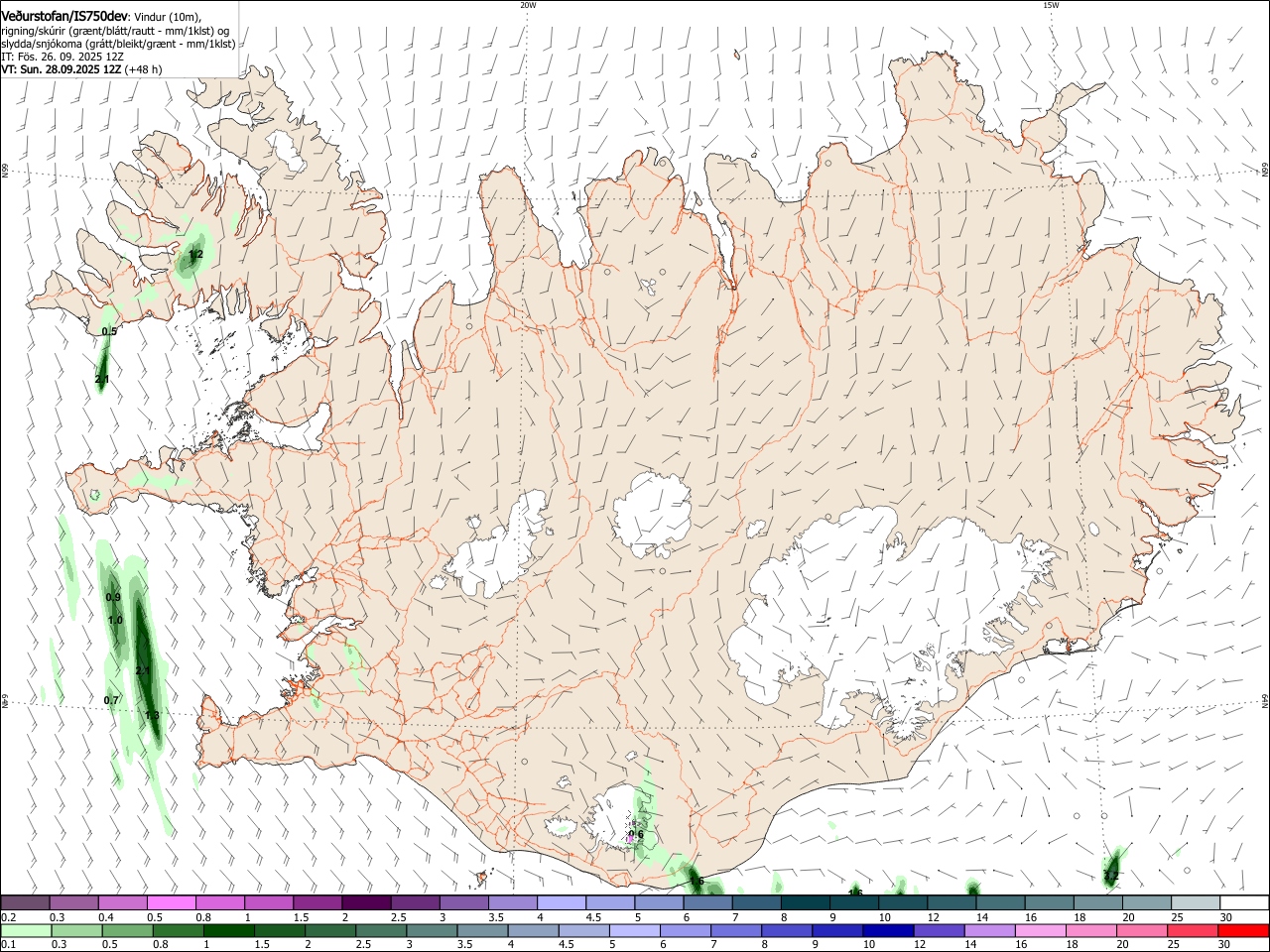1270x952 pixels.
Task: Click the 0.7 precipitation value off Reykjanes
Action: click(x=111, y=700)
